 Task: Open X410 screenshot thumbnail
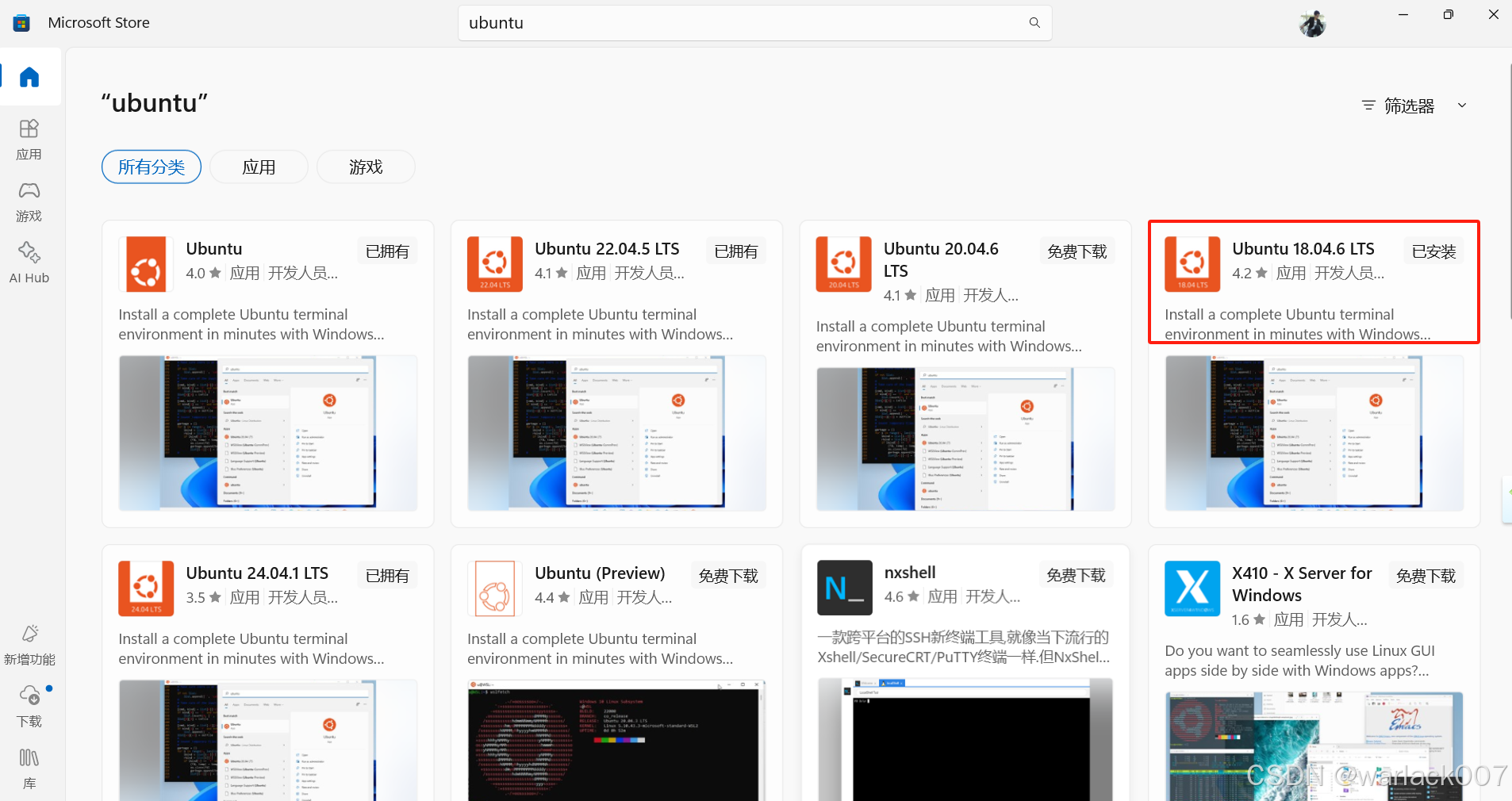tap(1314, 746)
